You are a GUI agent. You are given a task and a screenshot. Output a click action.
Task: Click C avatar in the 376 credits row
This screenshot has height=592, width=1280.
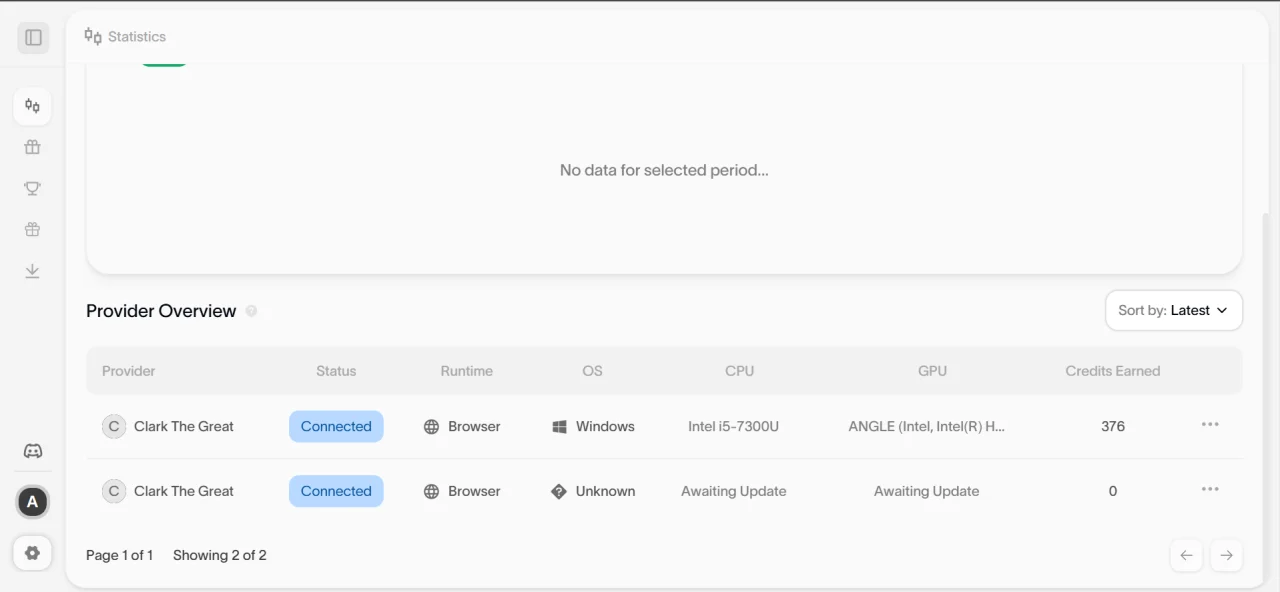pos(114,426)
